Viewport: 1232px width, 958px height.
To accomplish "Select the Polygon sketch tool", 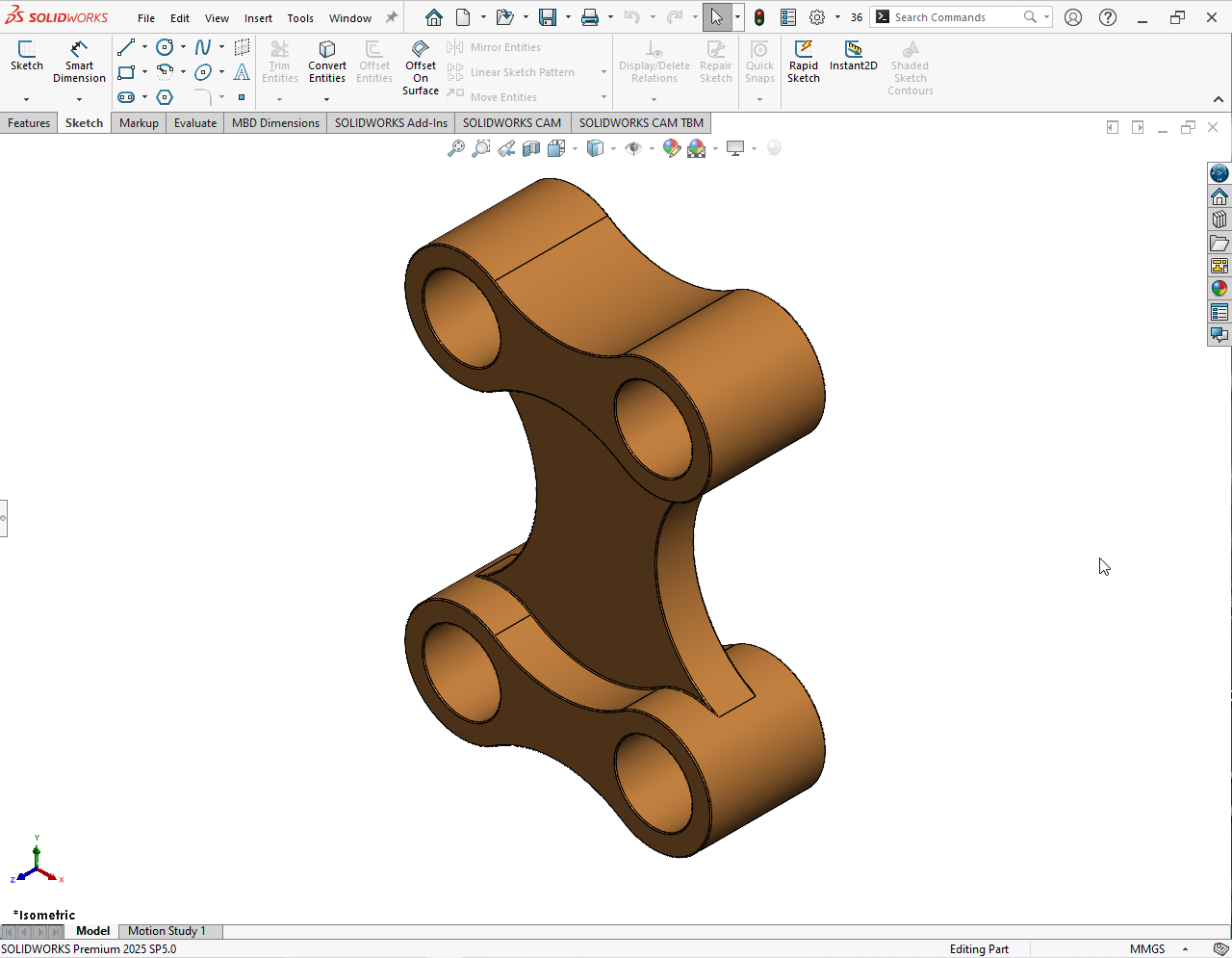I will pos(165,97).
